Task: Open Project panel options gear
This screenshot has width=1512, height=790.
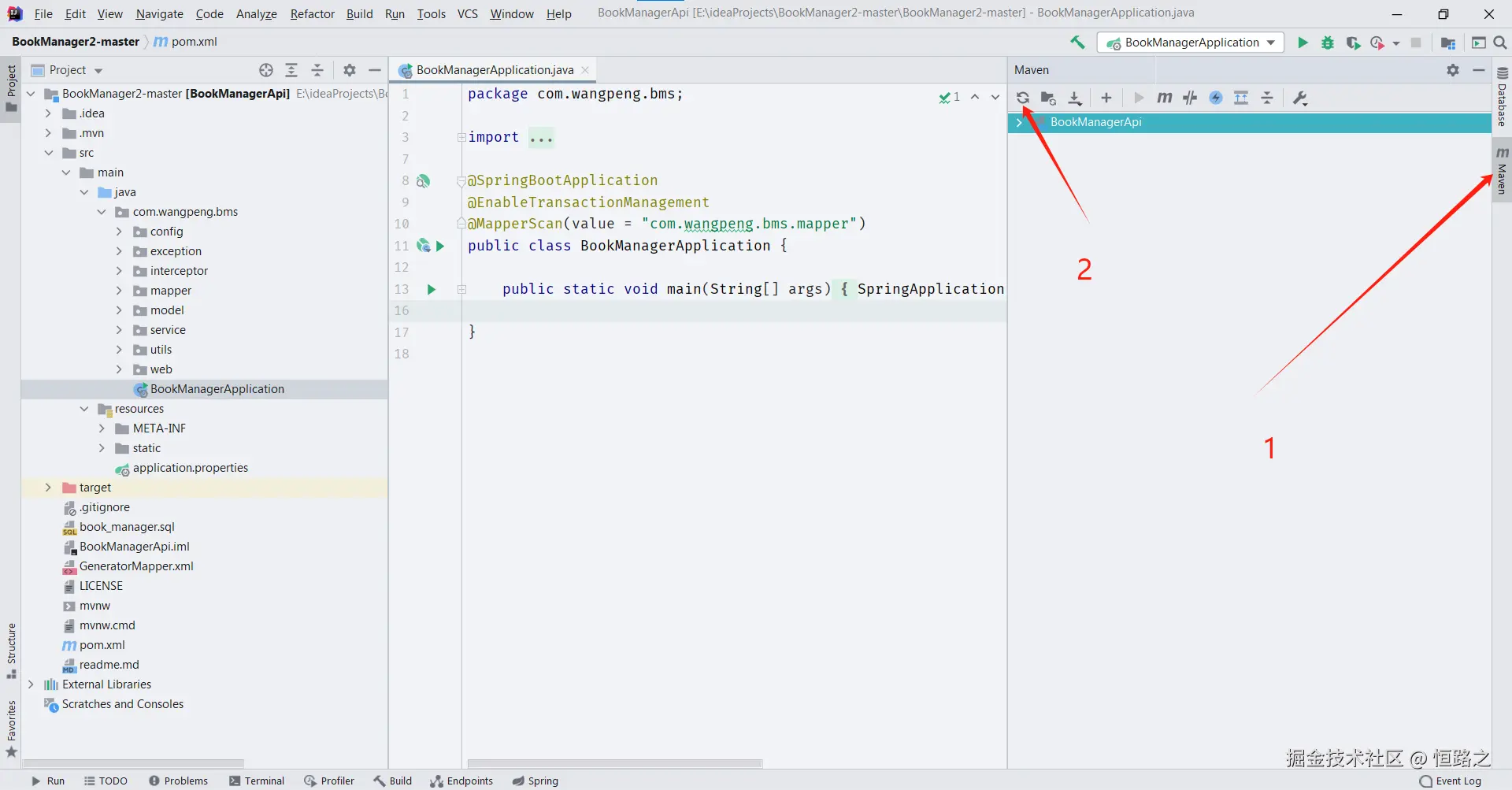Action: pyautogui.click(x=350, y=70)
